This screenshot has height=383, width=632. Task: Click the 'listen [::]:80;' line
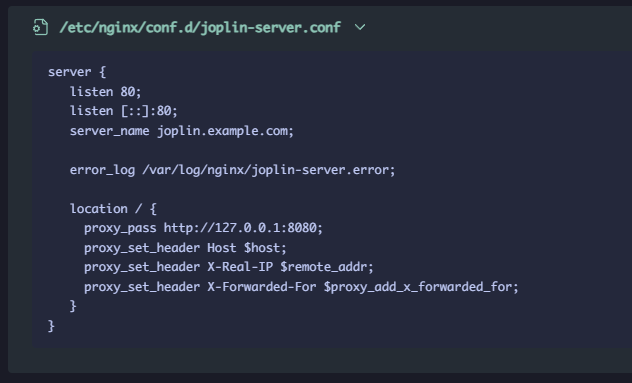click(x=124, y=111)
